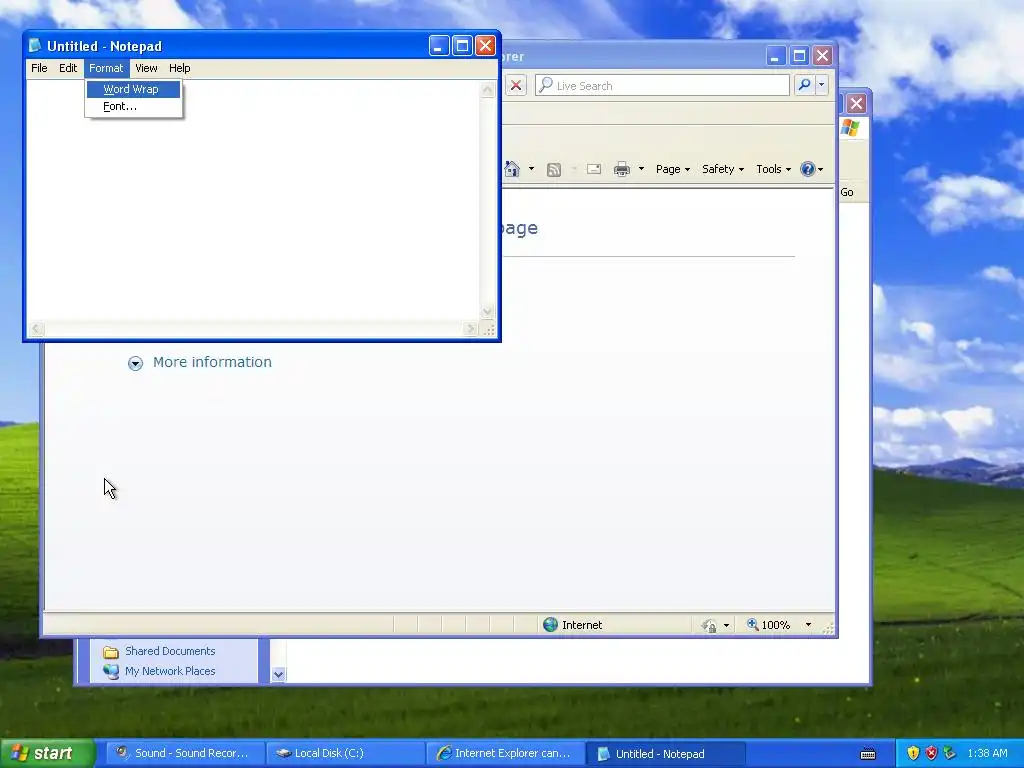1024x768 pixels.
Task: Click the yellow security shield tray icon
Action: (913, 754)
